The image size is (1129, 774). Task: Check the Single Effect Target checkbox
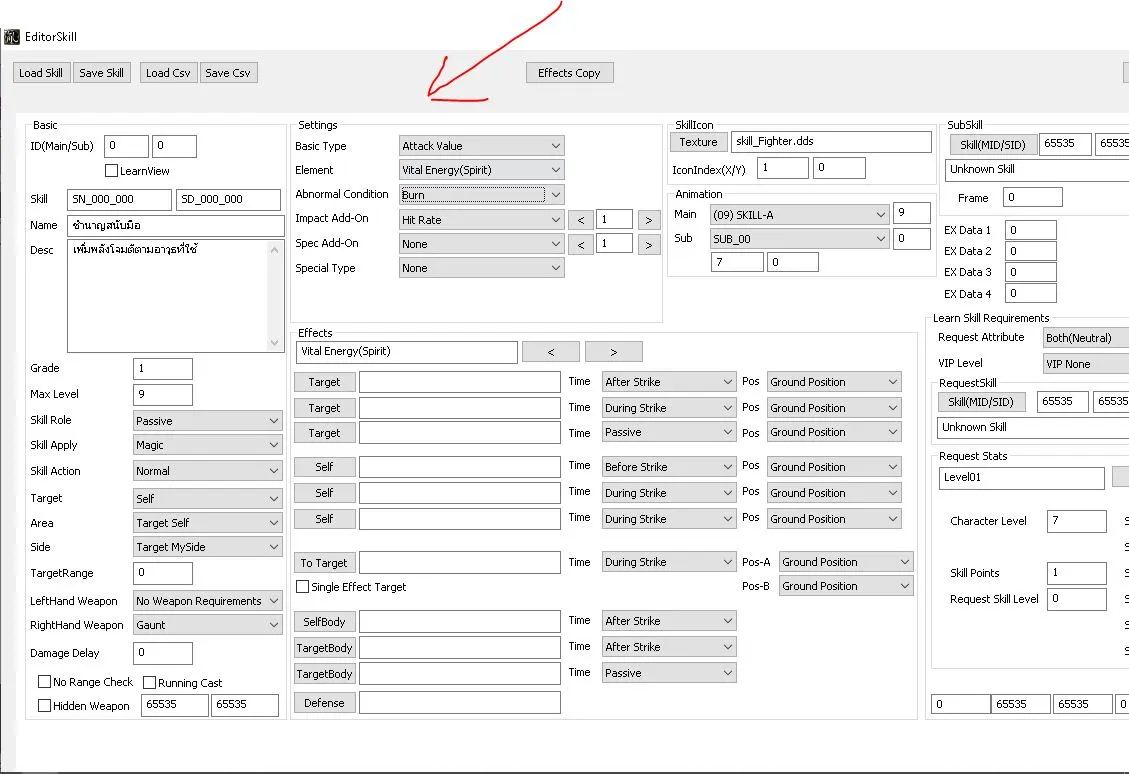point(302,587)
